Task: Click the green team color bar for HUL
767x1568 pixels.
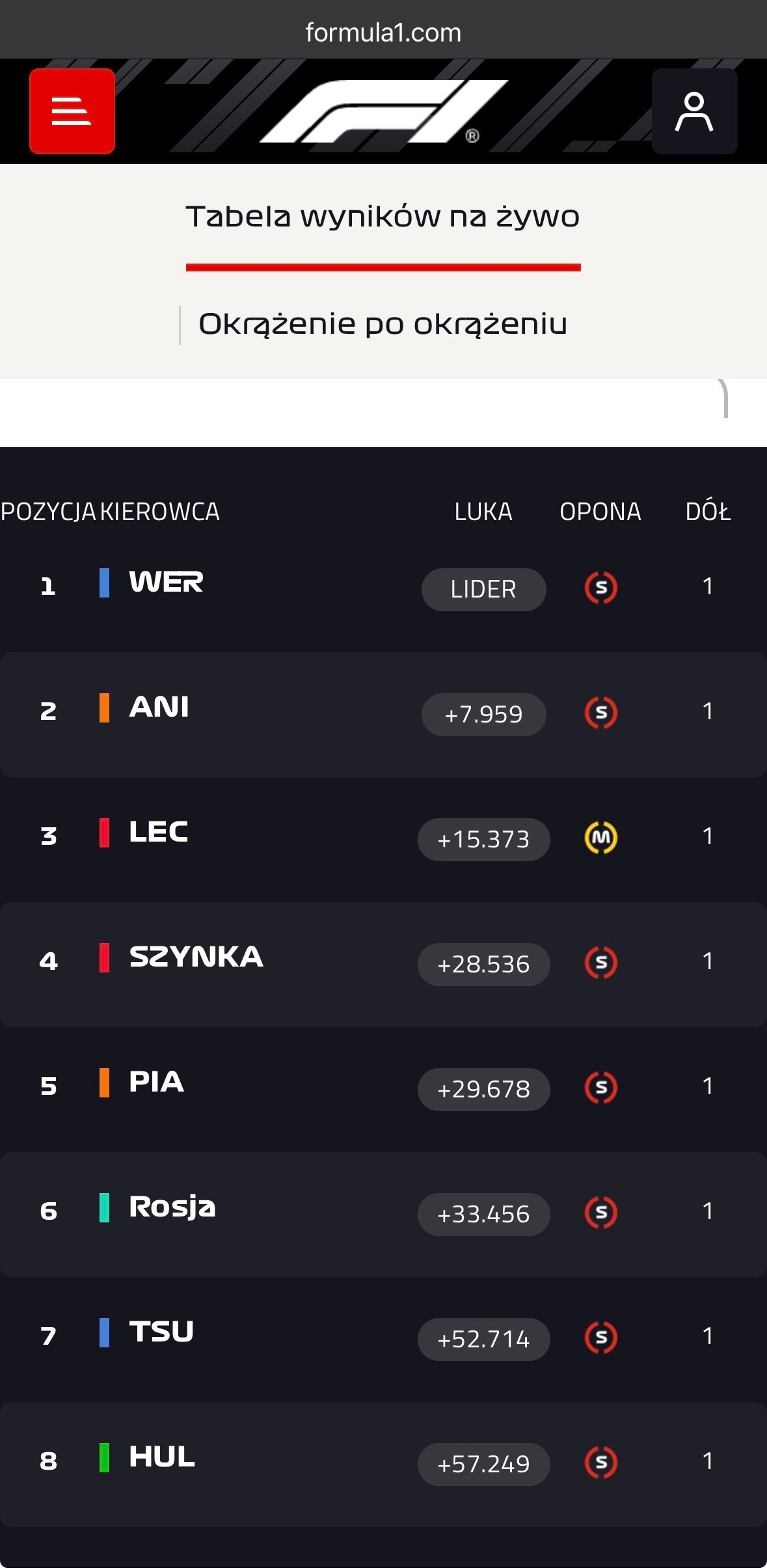Action: coord(104,1457)
